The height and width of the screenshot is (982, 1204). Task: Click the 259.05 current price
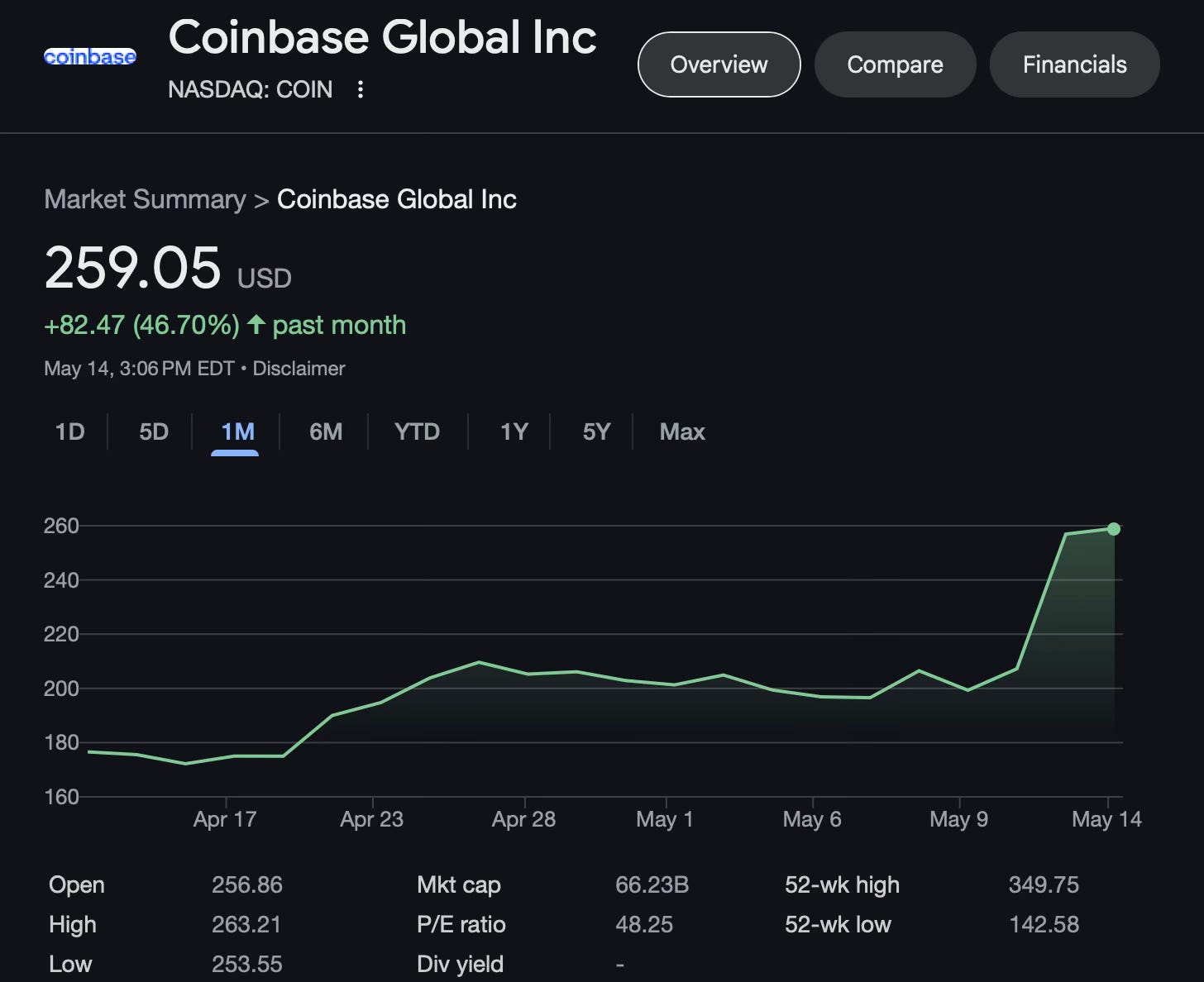(133, 268)
